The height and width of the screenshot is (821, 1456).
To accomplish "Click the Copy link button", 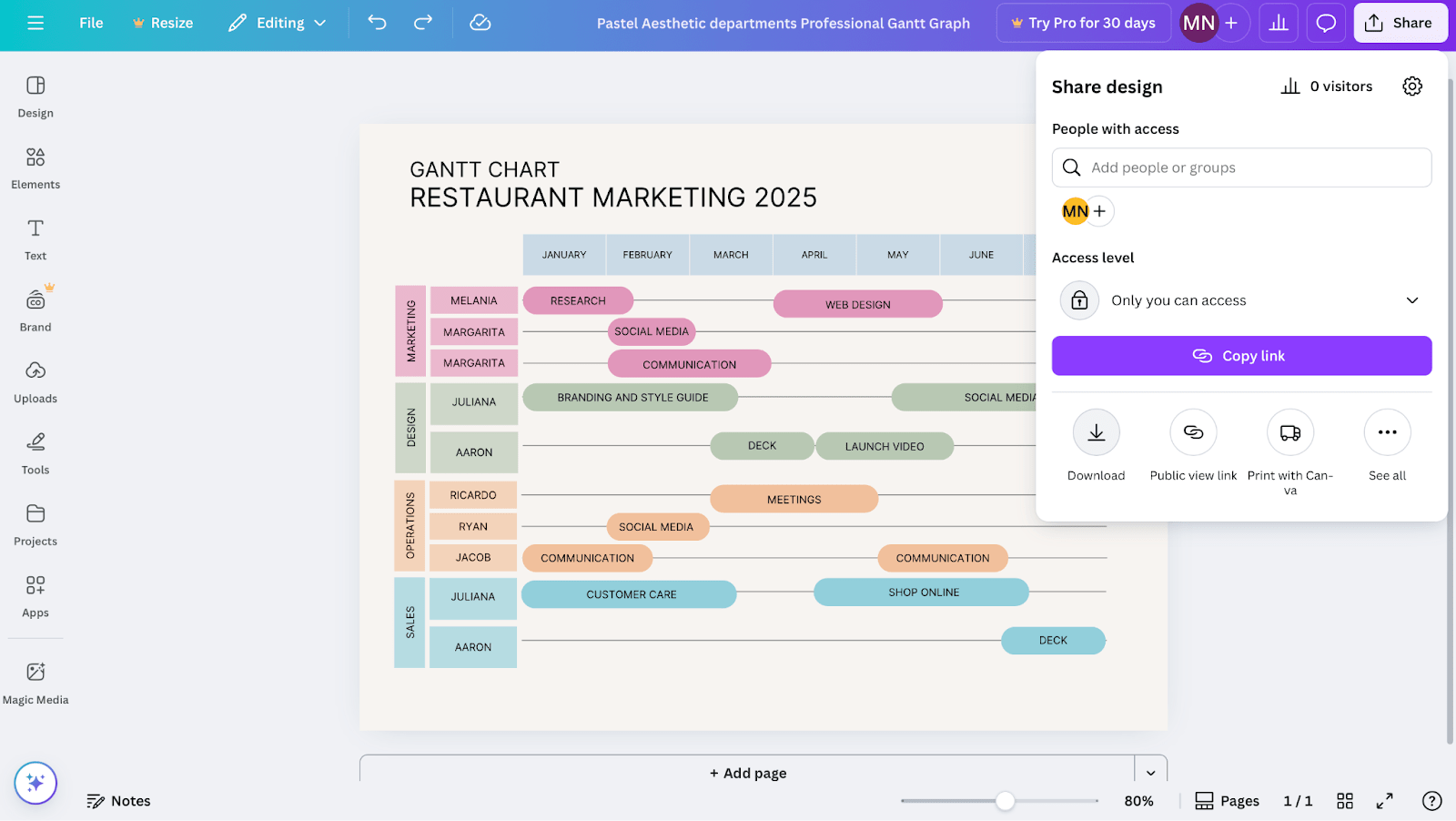I will coord(1241,355).
